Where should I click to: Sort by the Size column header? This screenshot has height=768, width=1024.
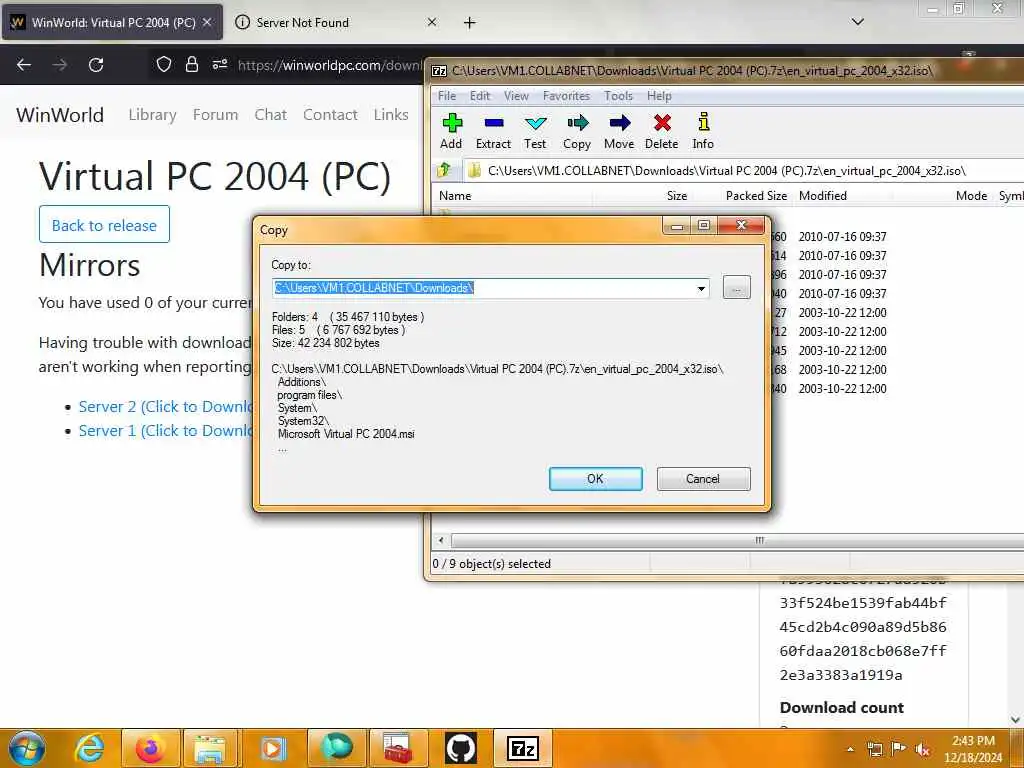click(x=677, y=196)
